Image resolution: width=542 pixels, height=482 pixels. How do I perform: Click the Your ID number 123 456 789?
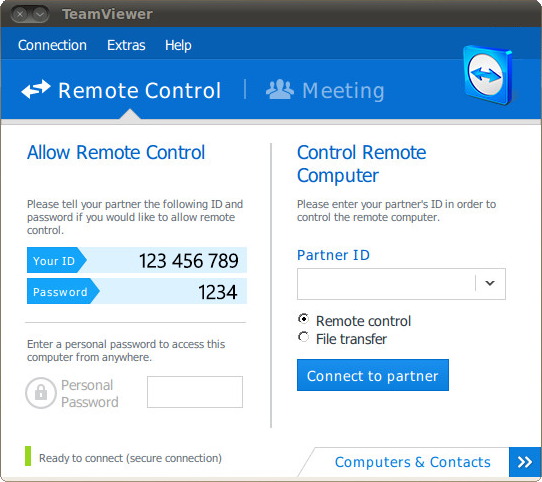[188, 261]
